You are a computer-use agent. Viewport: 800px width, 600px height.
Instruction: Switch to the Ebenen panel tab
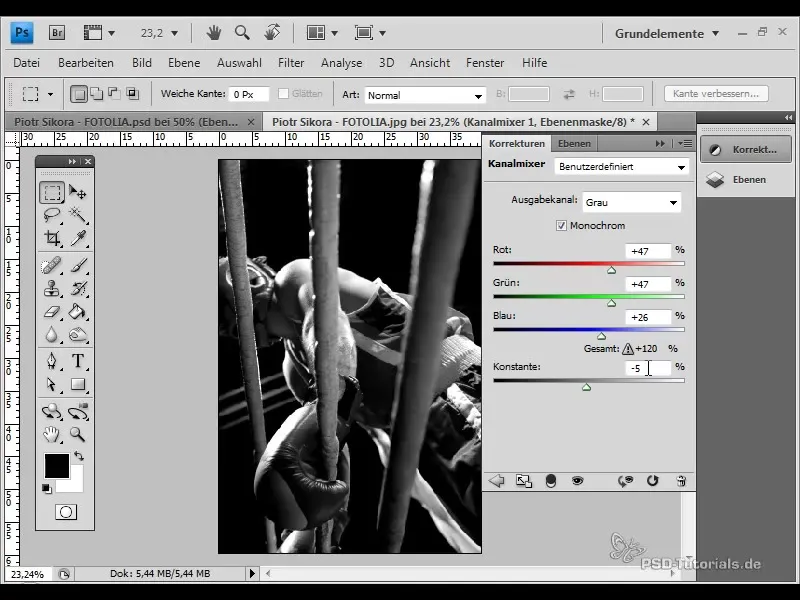point(574,144)
